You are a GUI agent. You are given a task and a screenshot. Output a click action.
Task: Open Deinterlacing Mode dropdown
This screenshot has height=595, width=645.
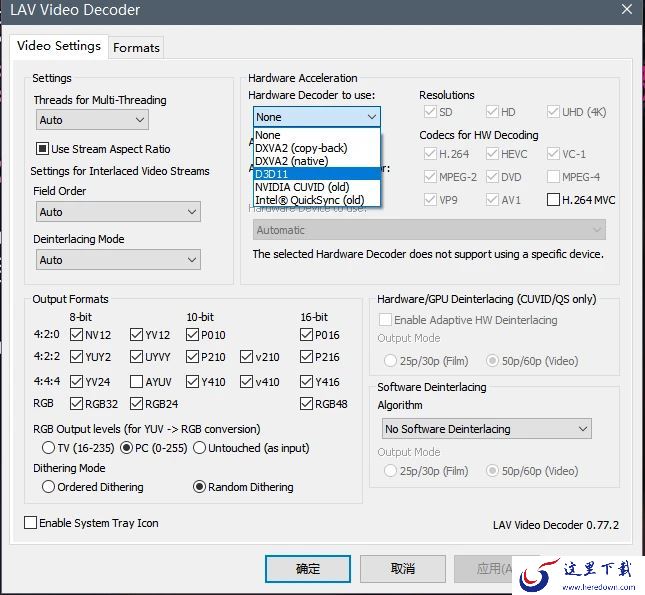[x=118, y=260]
